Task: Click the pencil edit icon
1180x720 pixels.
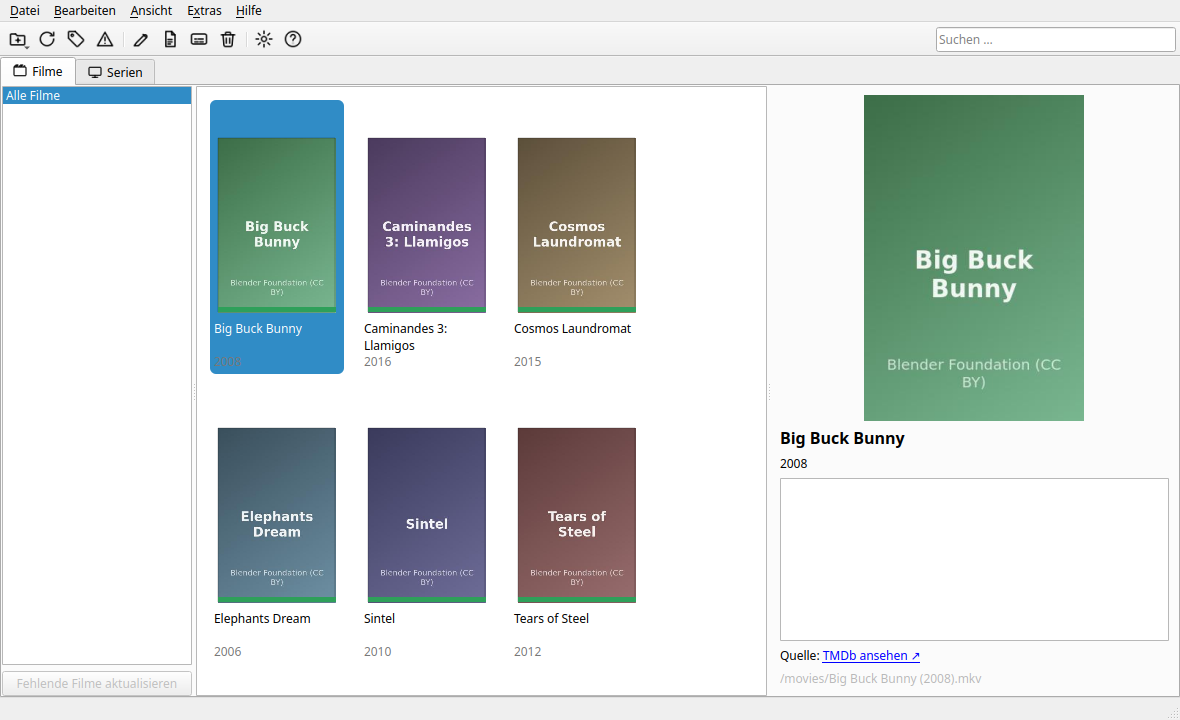Action: (x=141, y=39)
